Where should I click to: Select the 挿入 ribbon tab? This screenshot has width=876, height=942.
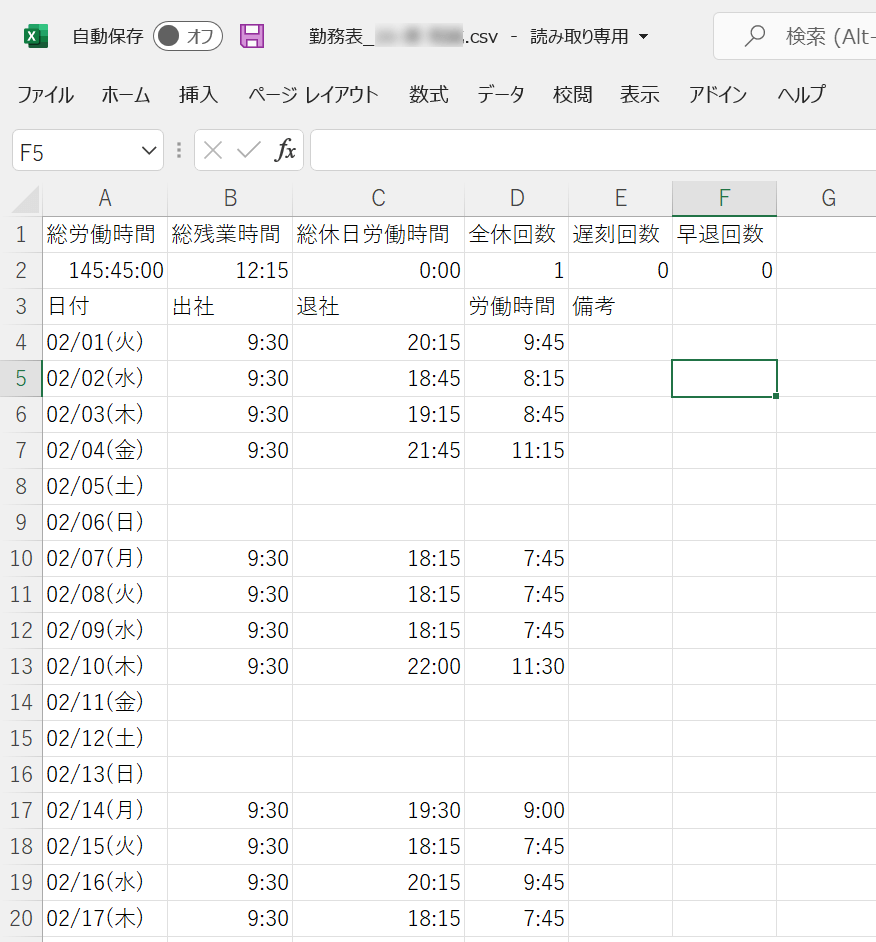coord(198,95)
